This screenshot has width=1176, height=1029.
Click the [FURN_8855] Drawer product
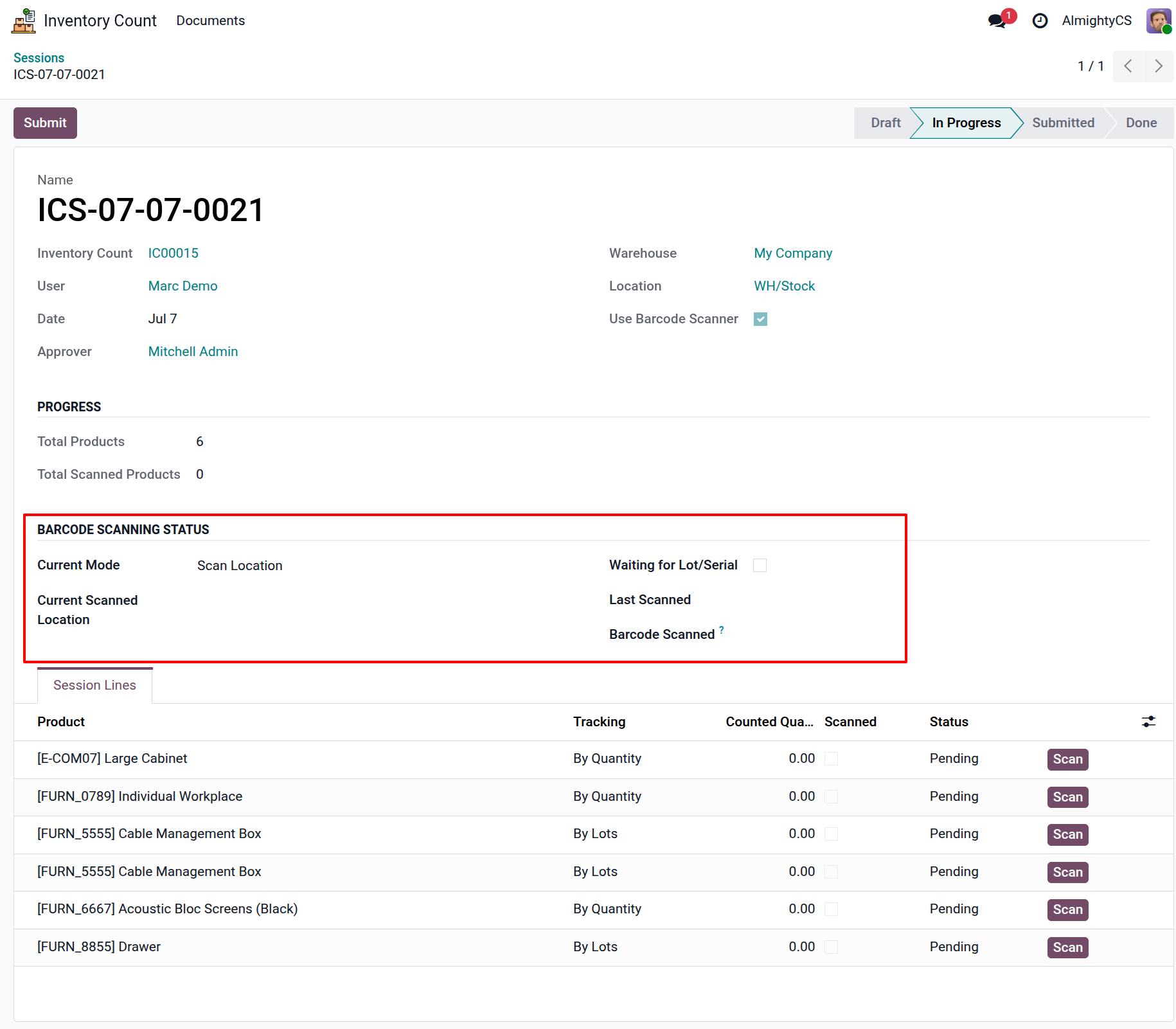tap(99, 947)
